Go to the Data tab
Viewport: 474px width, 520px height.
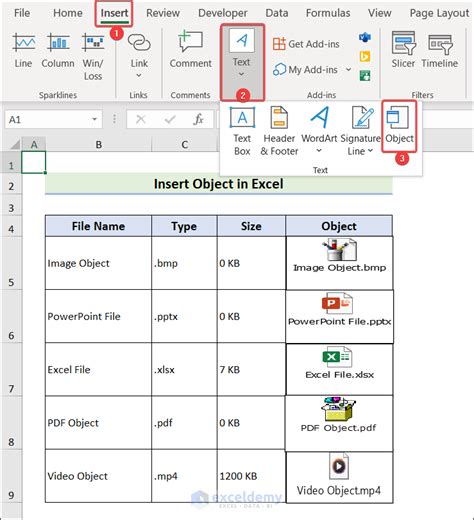tap(277, 13)
